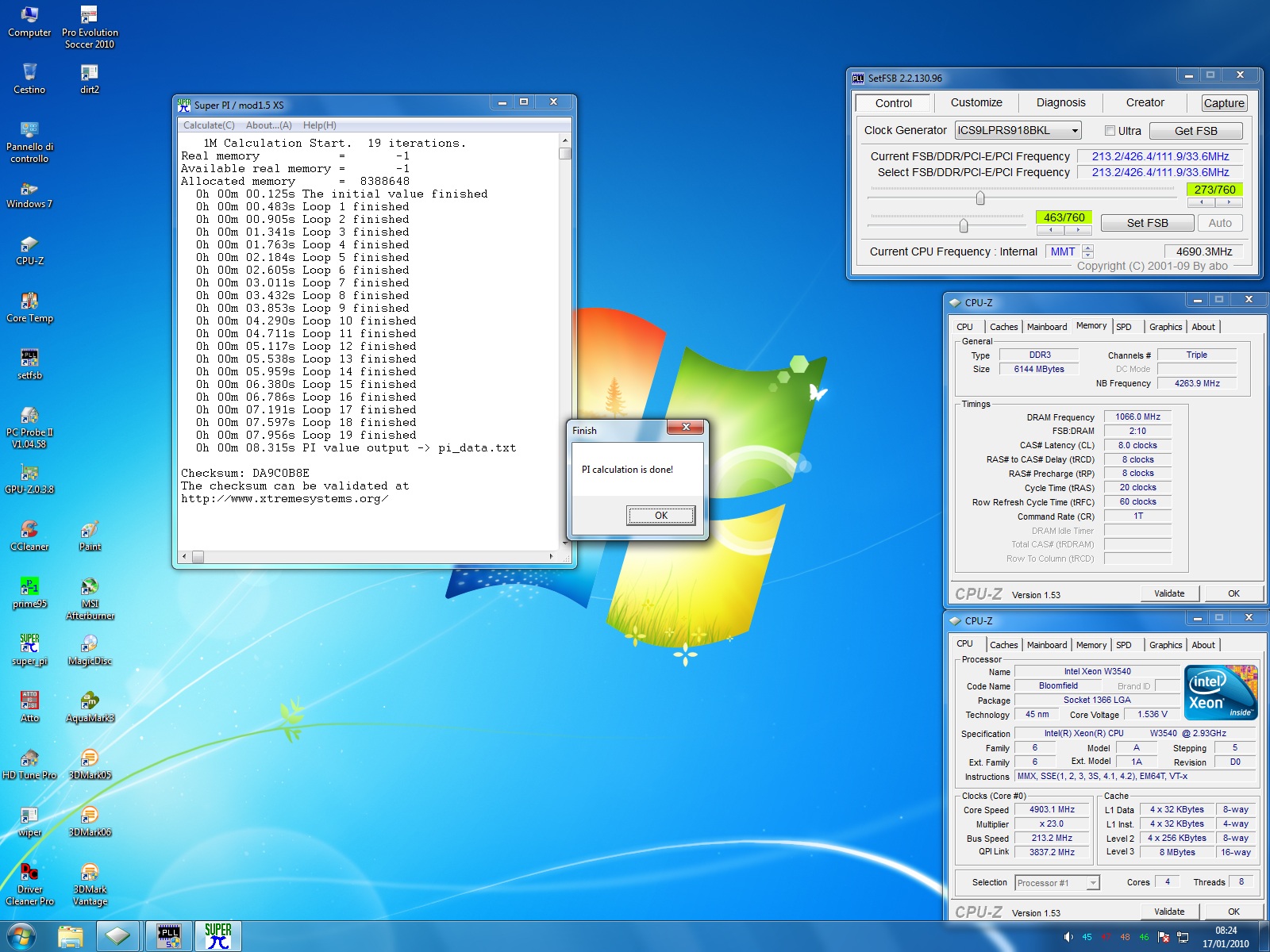Open the About...(A) menu in Super PI
Image resolution: width=1270 pixels, height=952 pixels.
point(268,125)
